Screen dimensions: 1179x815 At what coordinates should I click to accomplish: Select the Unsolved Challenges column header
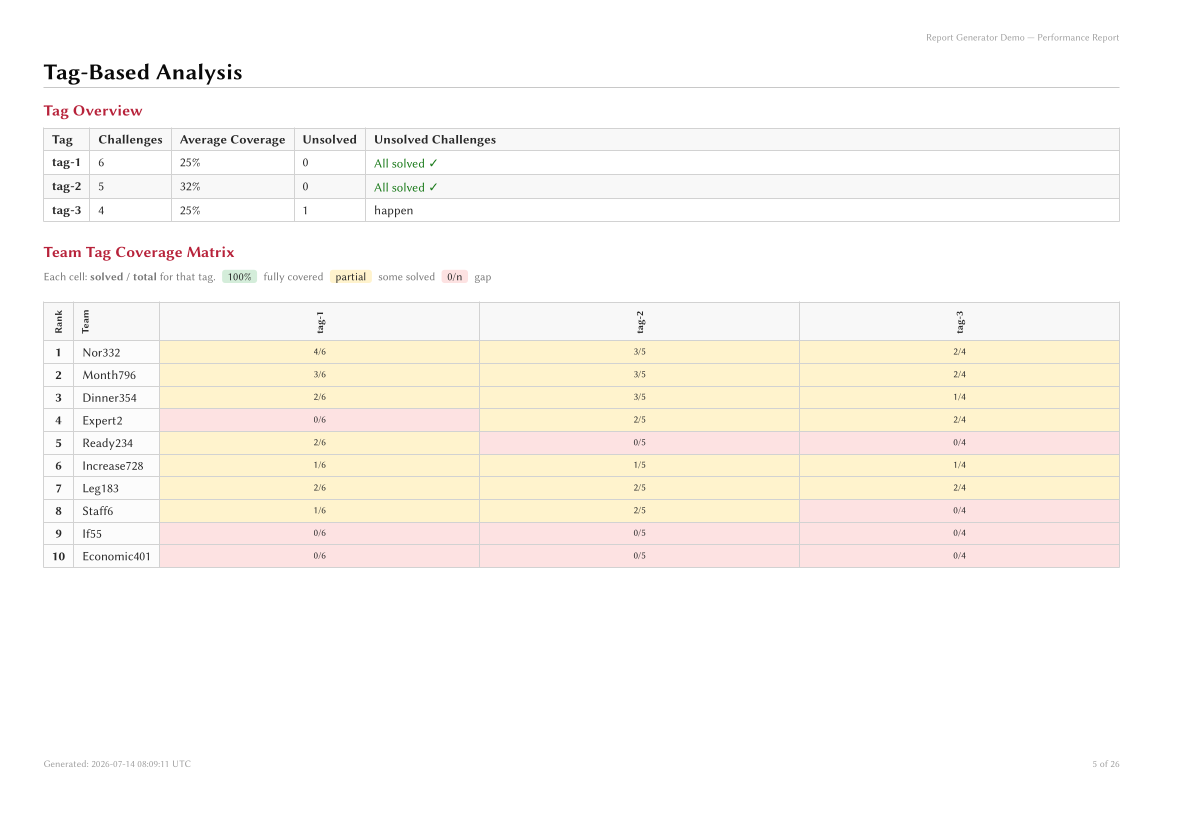742,140
